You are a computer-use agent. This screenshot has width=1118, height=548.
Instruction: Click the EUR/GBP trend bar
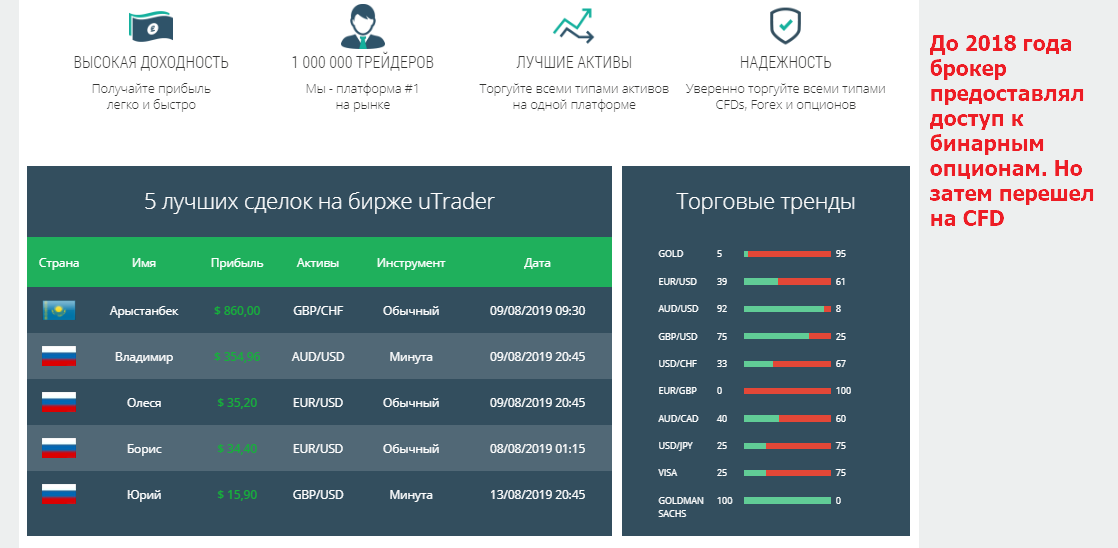(x=787, y=391)
